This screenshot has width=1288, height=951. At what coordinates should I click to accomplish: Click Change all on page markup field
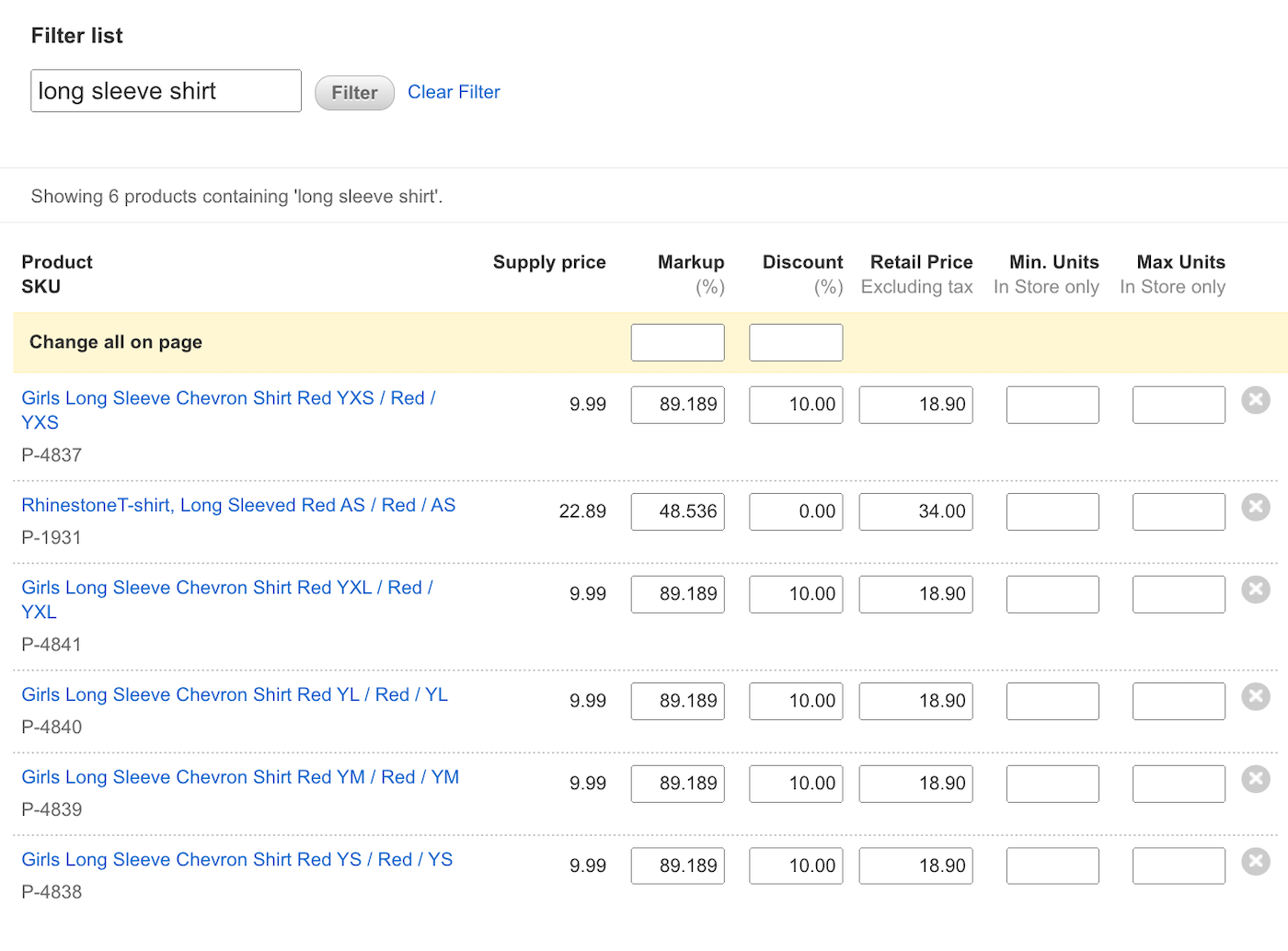677,342
